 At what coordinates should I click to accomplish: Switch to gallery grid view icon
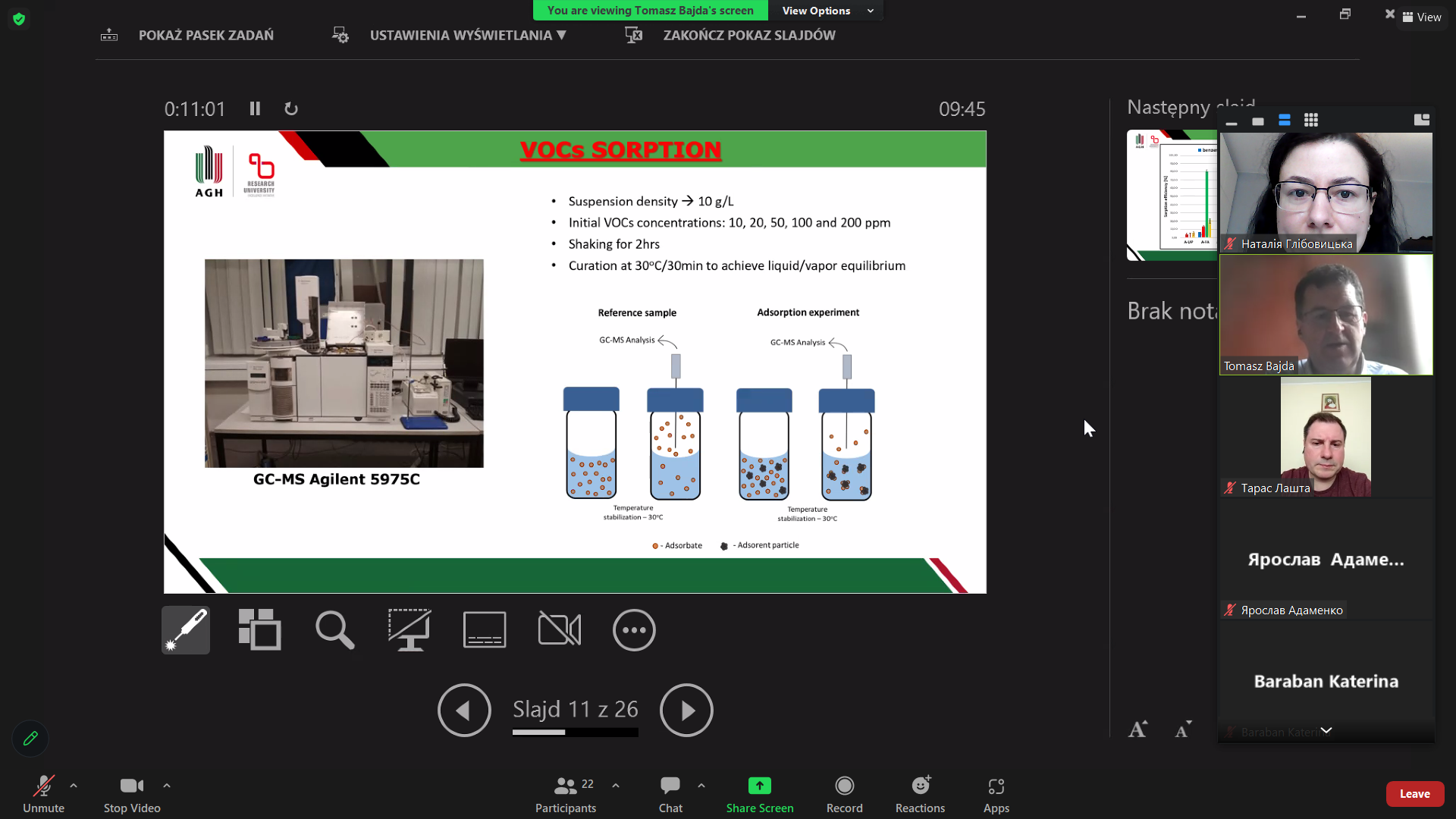coord(1311,120)
